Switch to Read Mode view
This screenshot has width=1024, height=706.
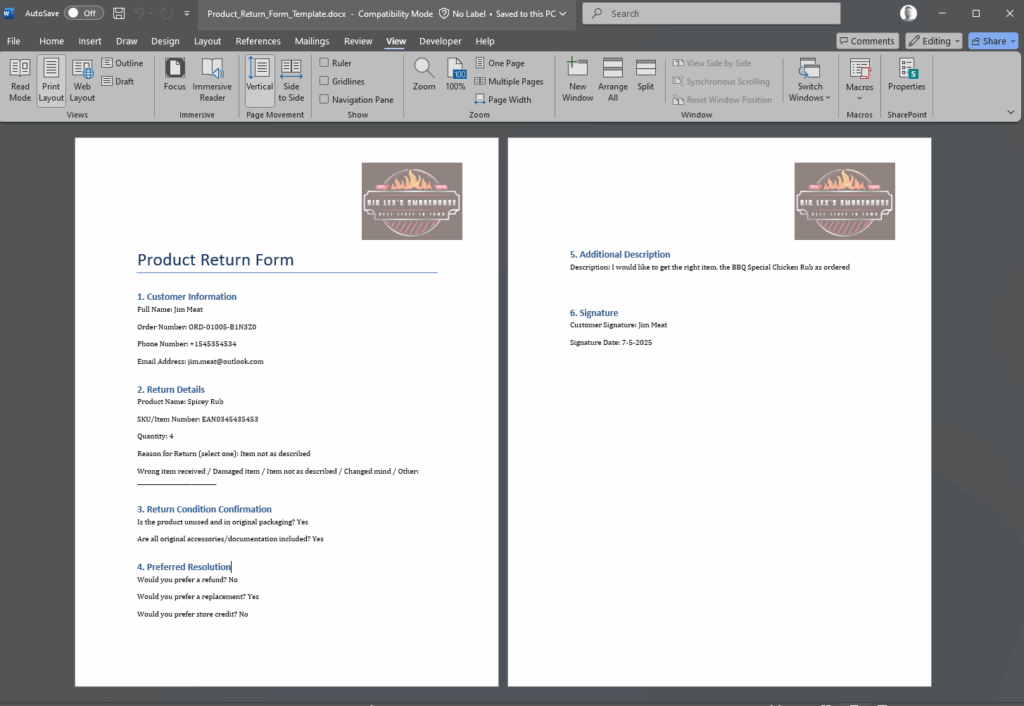20,79
